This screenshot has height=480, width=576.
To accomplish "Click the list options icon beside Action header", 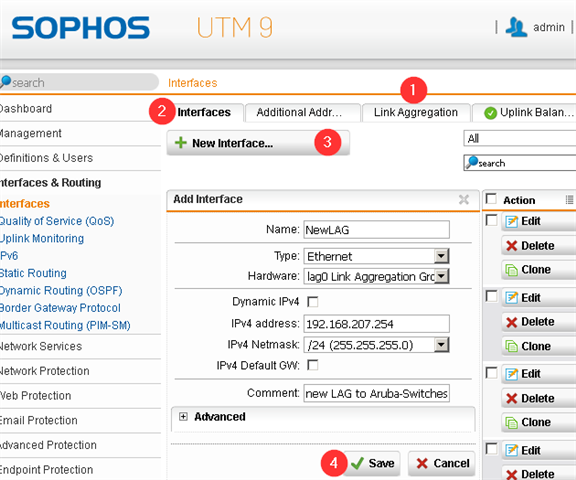I will [x=569, y=200].
